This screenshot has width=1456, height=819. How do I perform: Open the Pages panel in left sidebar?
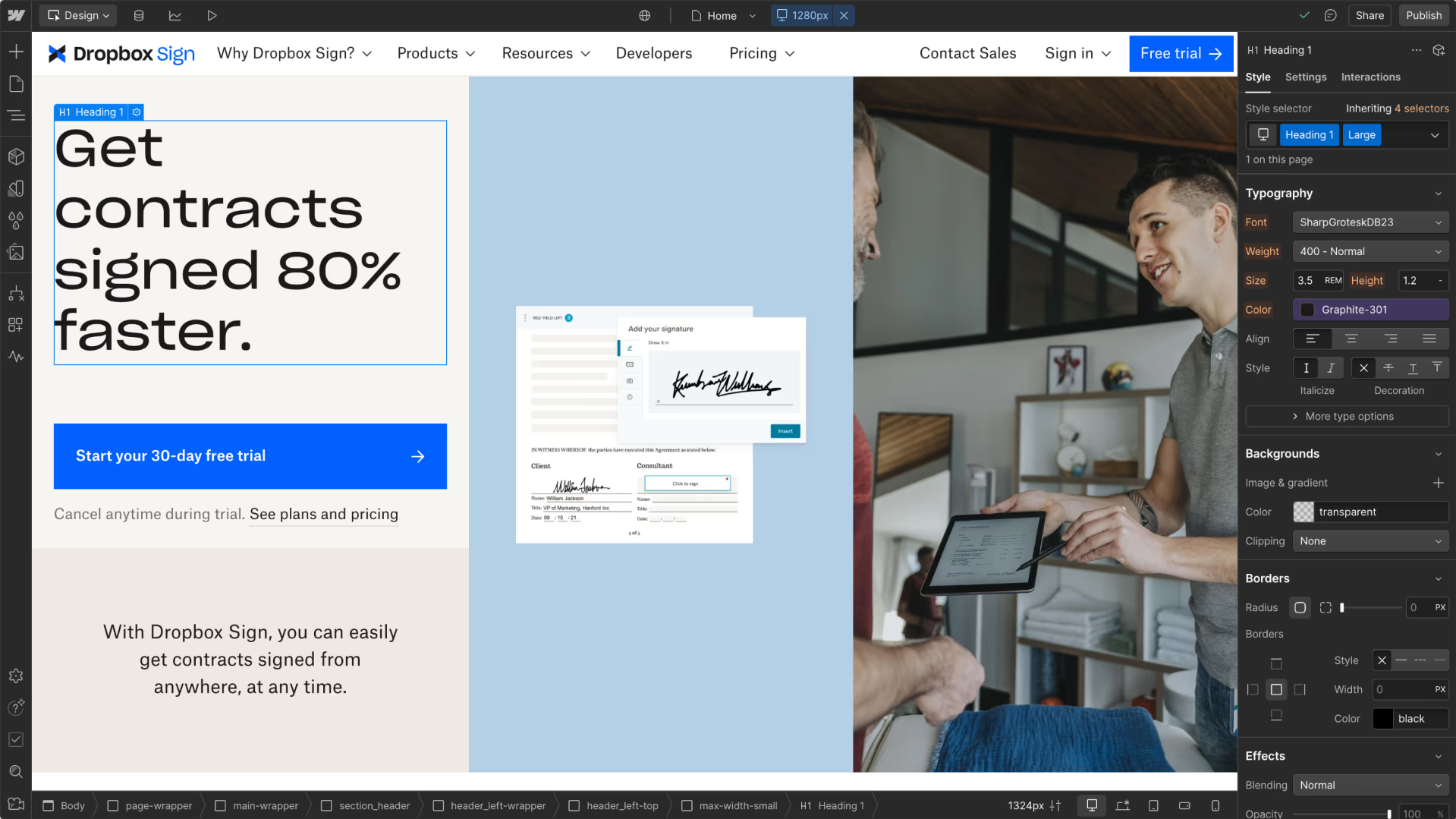(16, 83)
